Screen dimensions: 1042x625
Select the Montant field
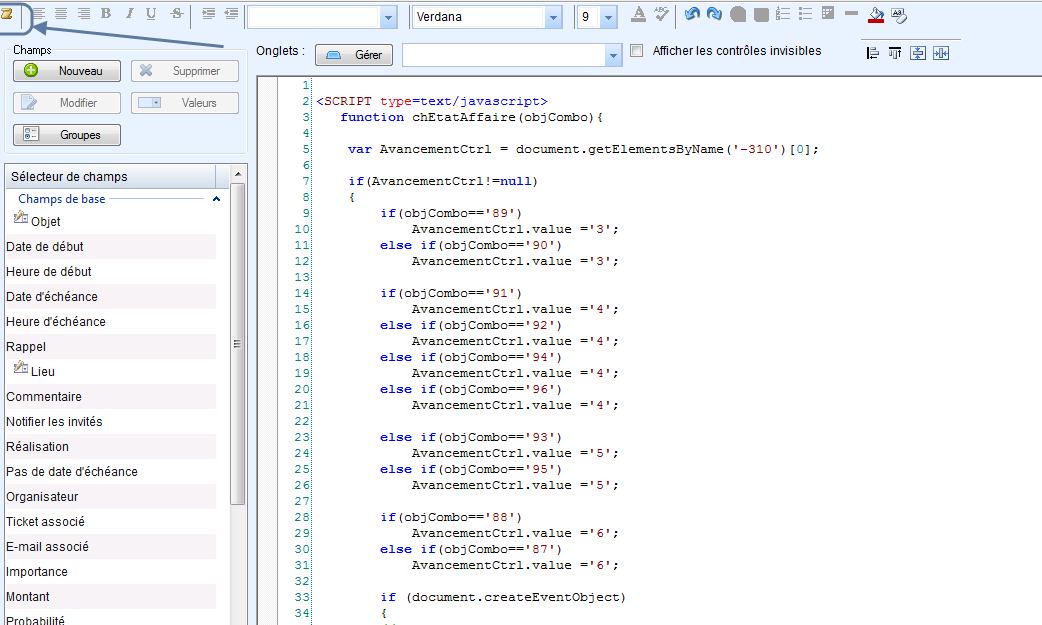[111, 597]
